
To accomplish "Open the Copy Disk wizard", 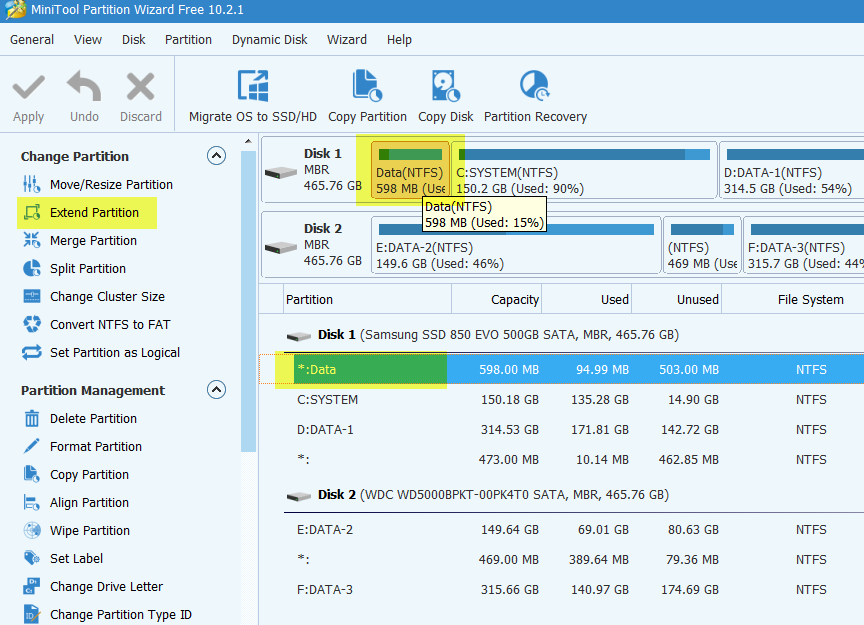I will [445, 96].
